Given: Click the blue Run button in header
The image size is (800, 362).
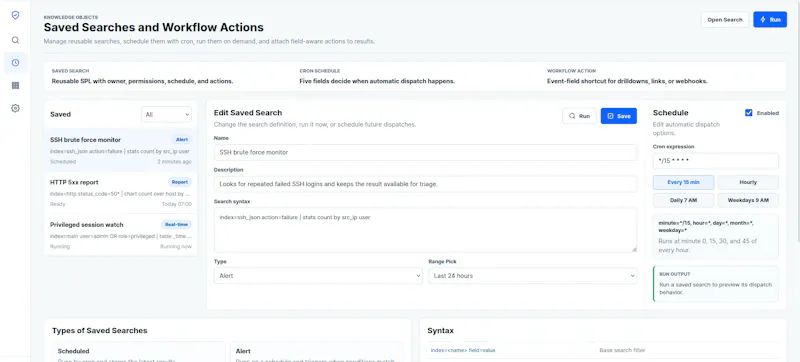Looking at the screenshot, I should [770, 19].
